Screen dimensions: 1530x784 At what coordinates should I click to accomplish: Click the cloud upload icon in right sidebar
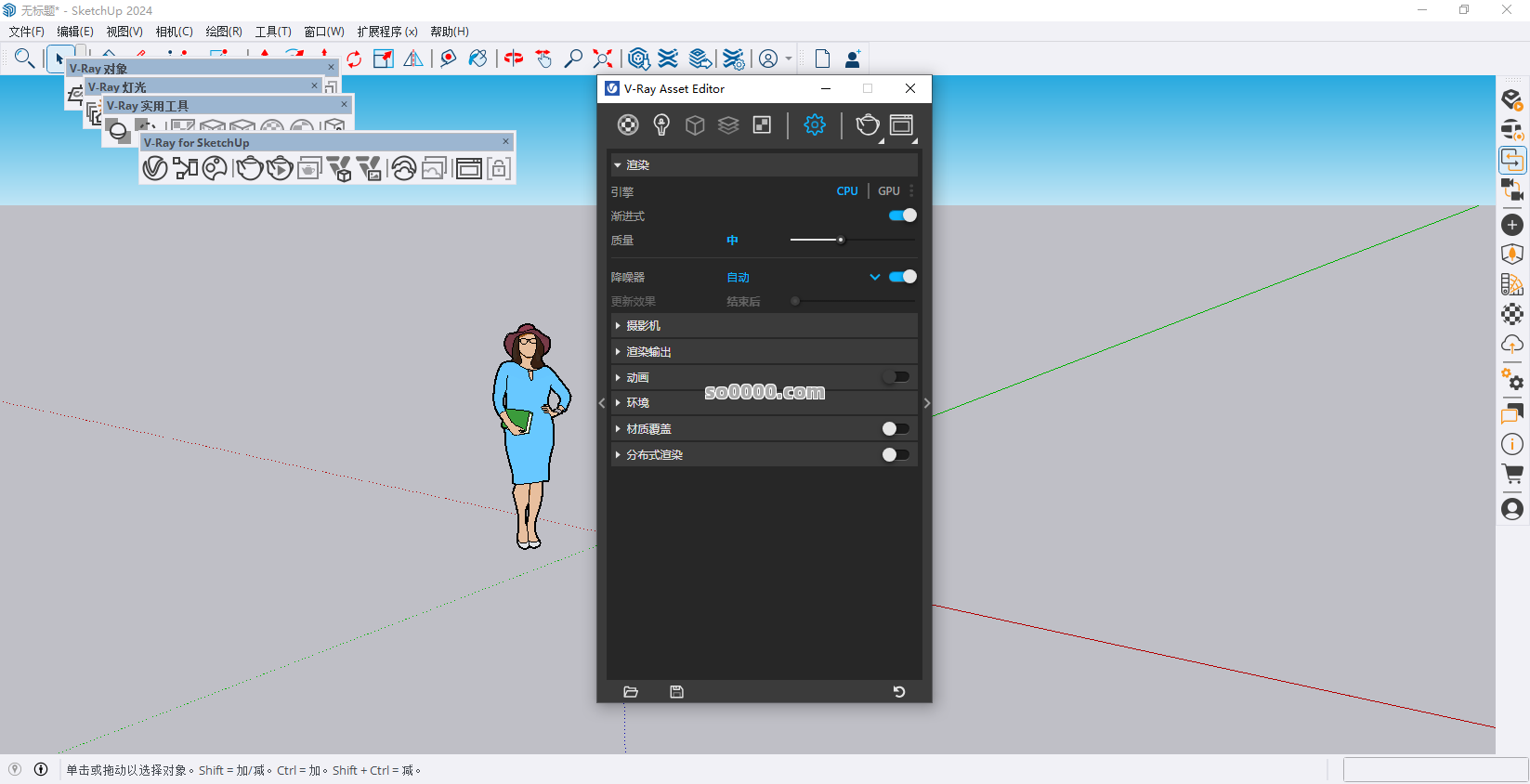click(x=1512, y=345)
